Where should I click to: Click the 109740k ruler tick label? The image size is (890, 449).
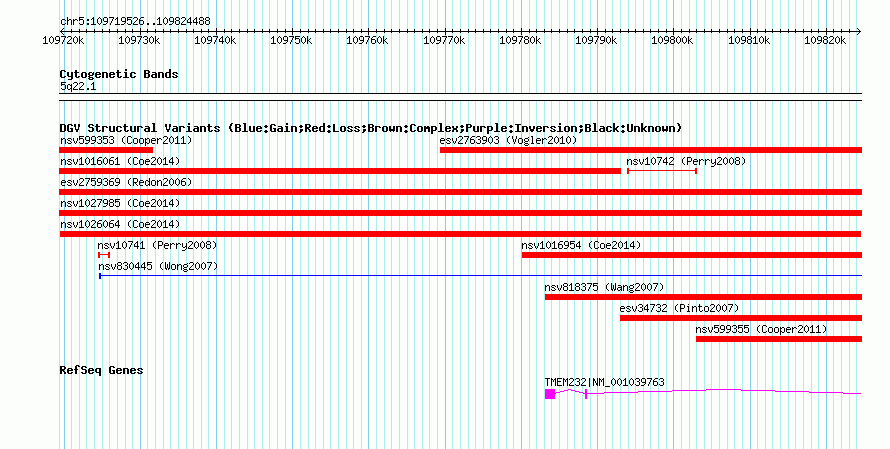pos(215,41)
